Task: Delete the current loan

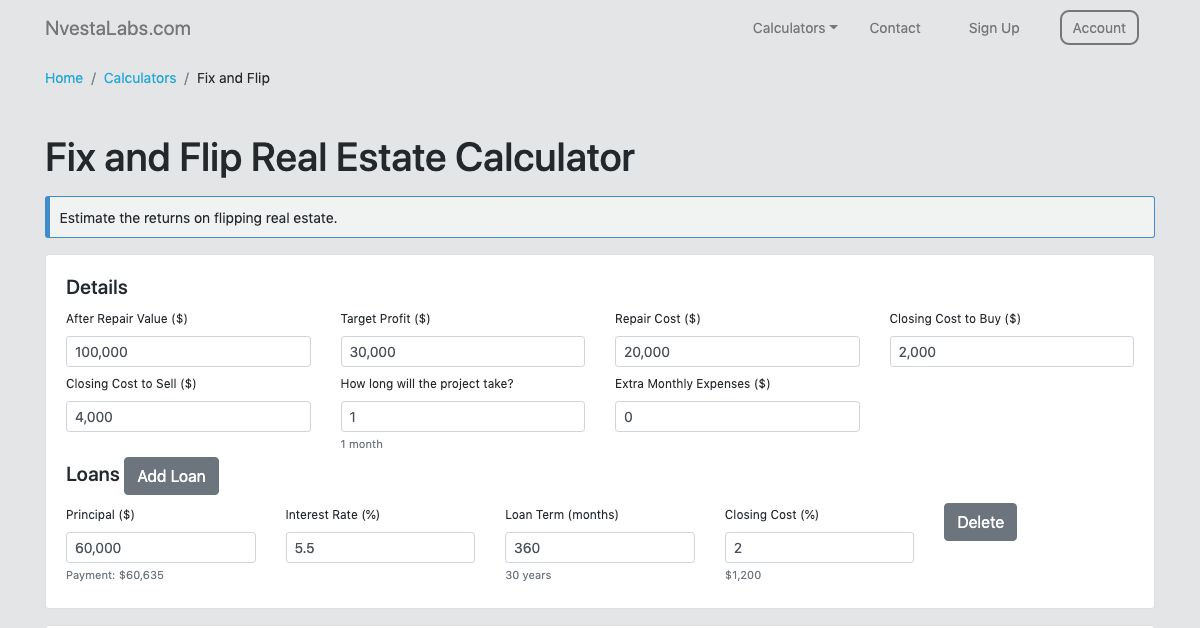Action: (x=980, y=522)
